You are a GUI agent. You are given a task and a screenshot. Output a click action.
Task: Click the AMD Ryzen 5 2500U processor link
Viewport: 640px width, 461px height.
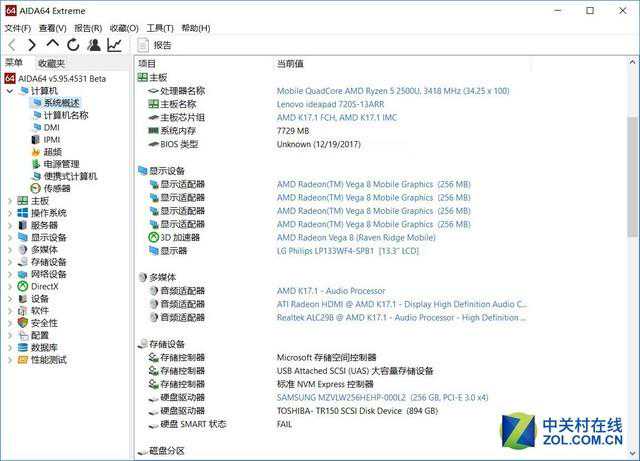(392, 91)
